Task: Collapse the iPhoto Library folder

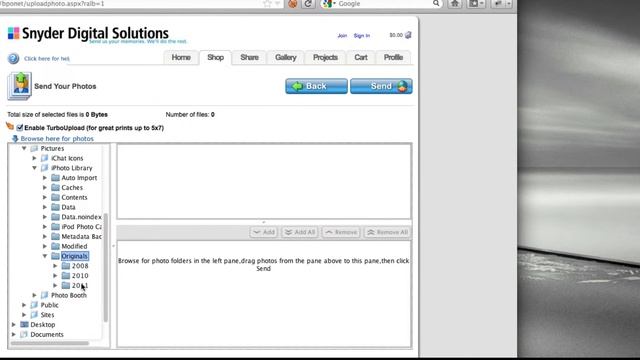Action: [35, 168]
